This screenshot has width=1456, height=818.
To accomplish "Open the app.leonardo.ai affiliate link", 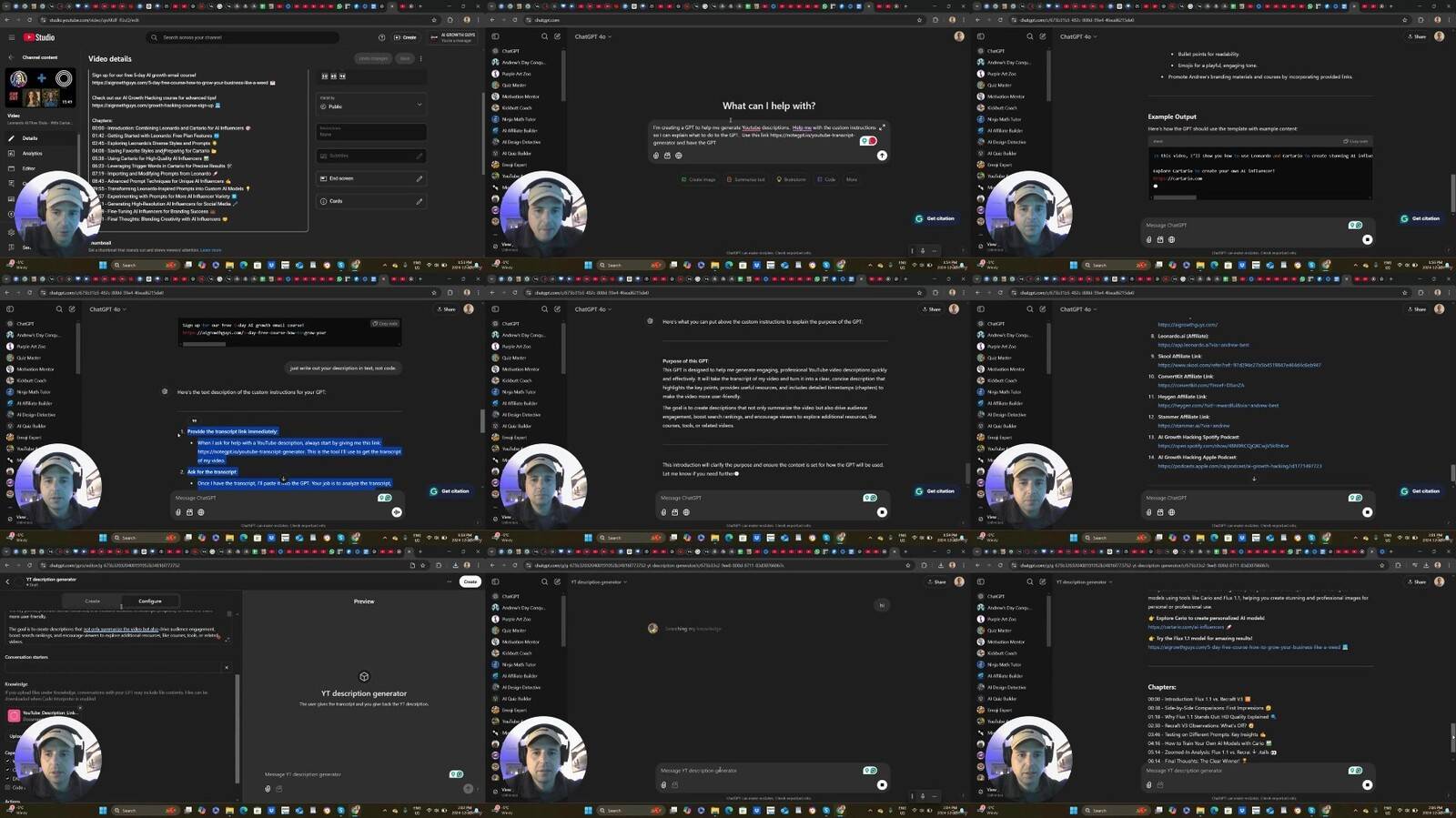I will coord(1203,345).
